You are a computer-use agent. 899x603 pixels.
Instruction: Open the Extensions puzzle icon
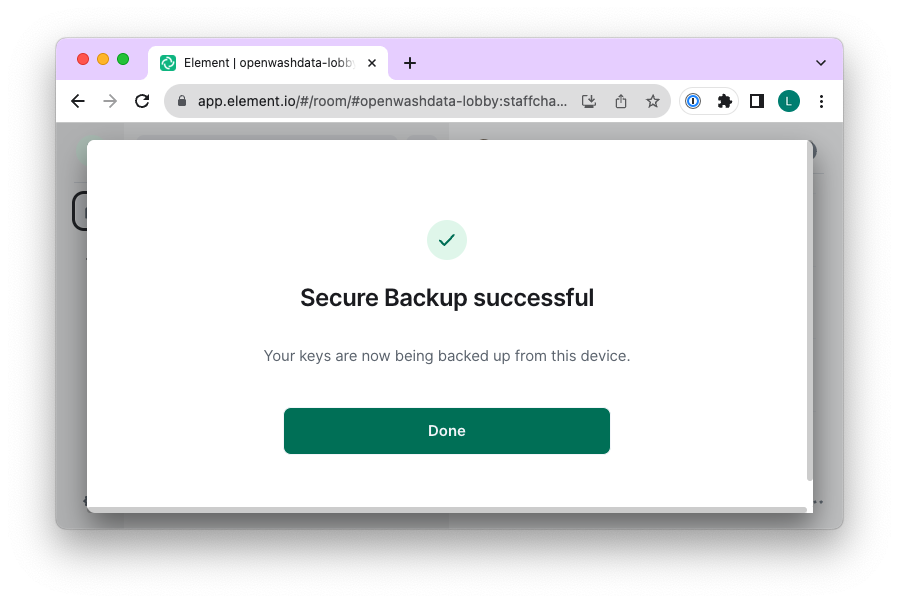tap(725, 101)
